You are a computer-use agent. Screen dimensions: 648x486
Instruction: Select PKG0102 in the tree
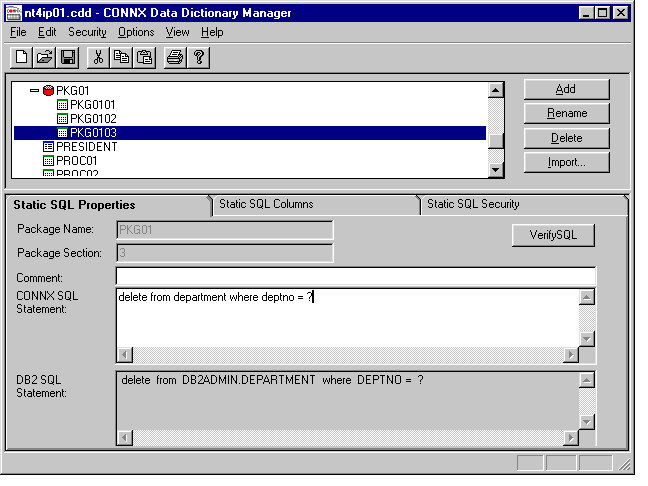click(x=93, y=119)
